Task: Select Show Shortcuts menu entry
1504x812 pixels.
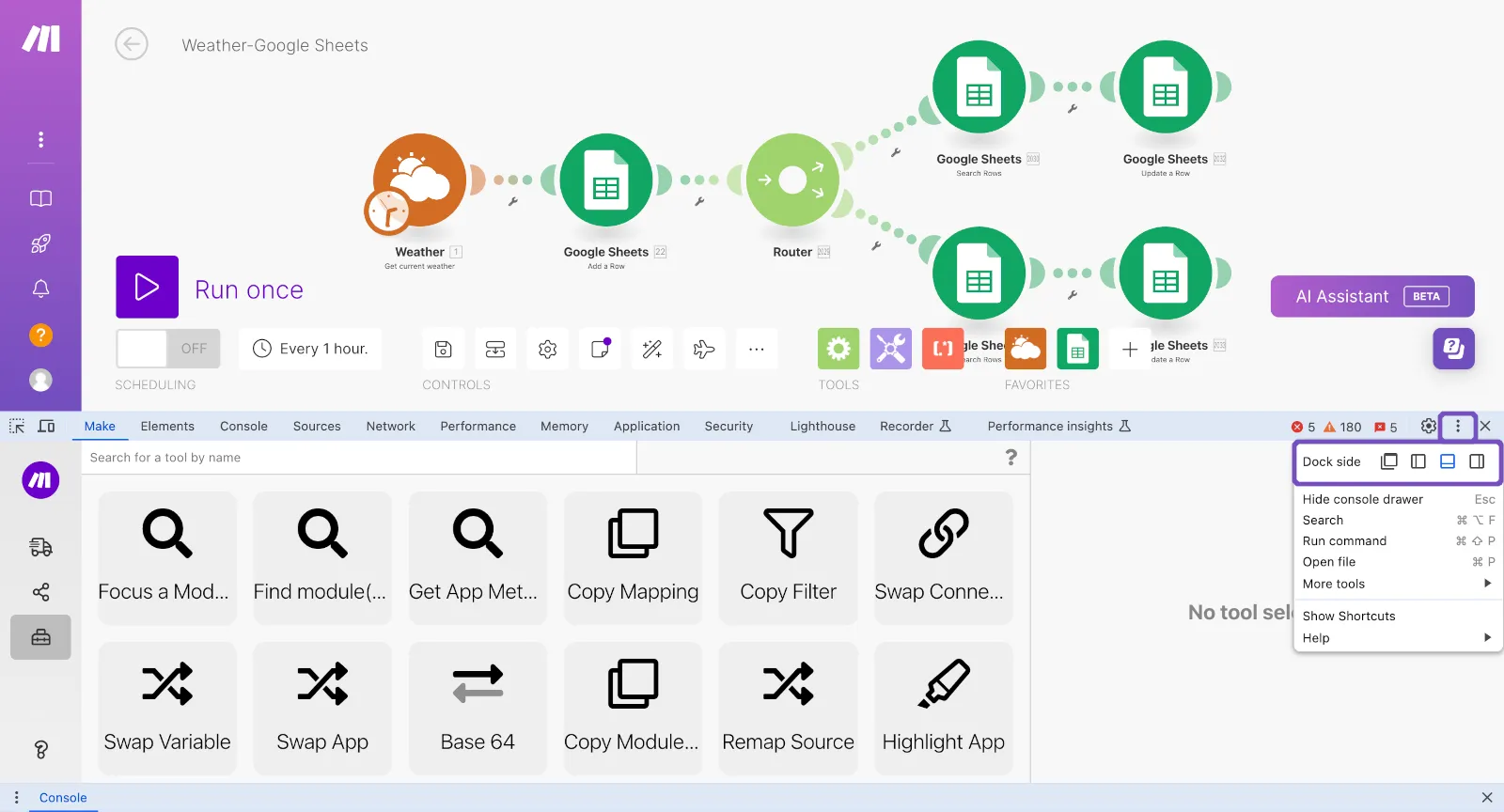Action: (1399, 616)
